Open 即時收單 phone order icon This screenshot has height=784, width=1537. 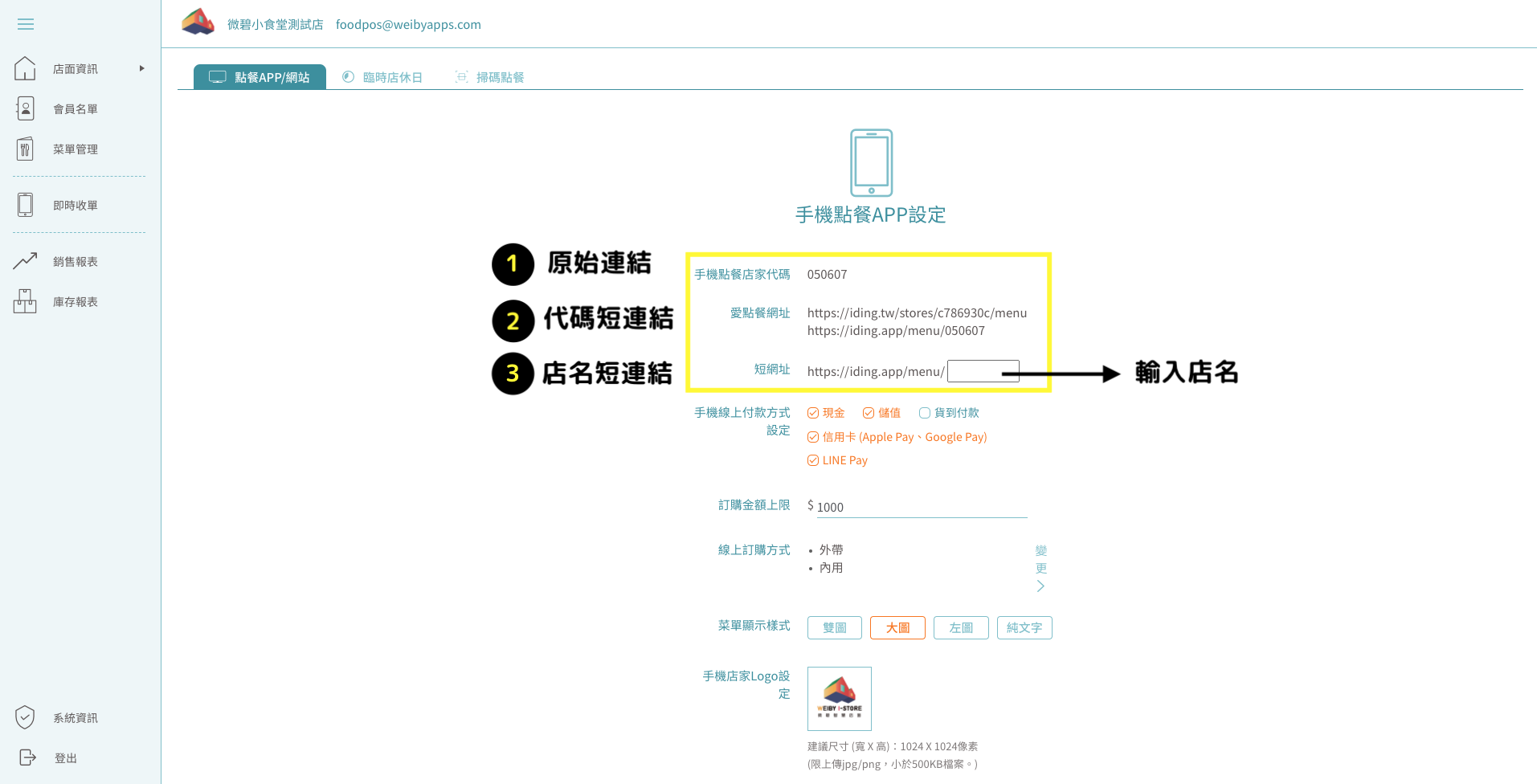pos(25,205)
